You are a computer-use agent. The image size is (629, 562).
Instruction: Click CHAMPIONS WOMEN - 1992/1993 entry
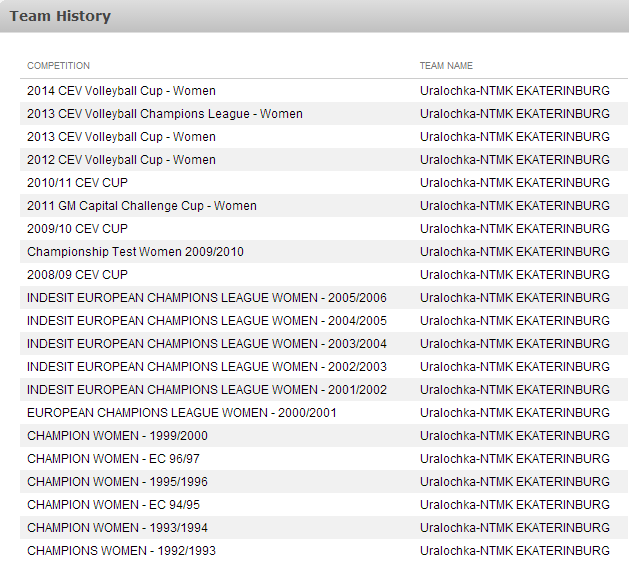pyautogui.click(x=121, y=551)
